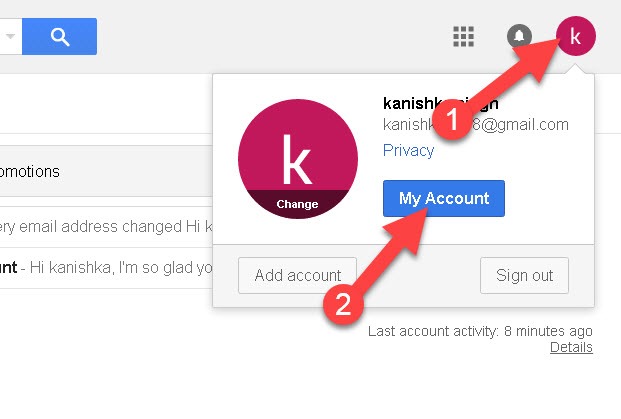
Task: Click the Sign out button
Action: 524,276
